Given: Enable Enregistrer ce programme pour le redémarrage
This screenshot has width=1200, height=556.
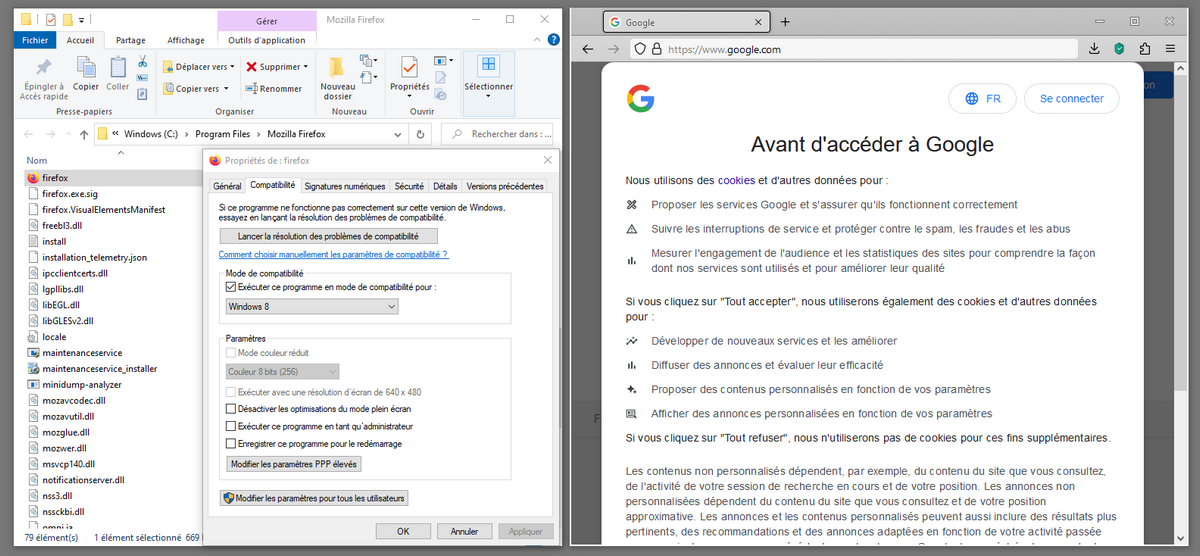Looking at the screenshot, I should pos(232,443).
